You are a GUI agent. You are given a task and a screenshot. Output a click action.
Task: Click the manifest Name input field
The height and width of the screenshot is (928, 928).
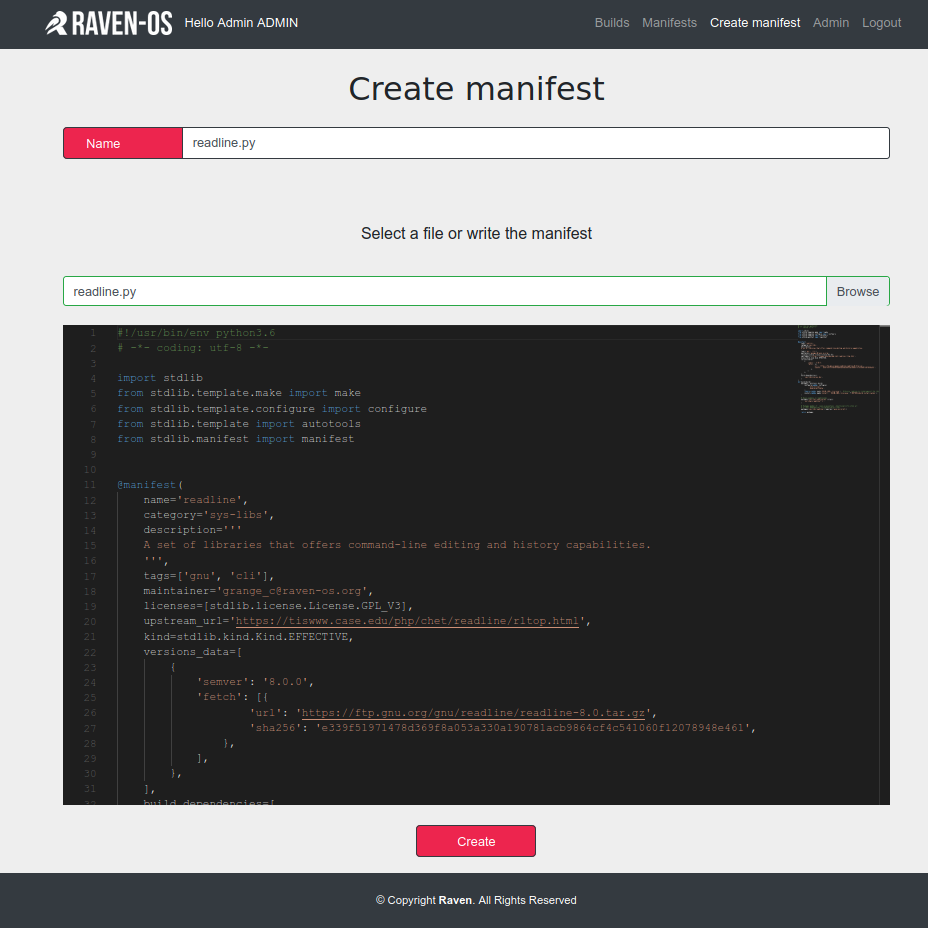pyautogui.click(x=535, y=143)
